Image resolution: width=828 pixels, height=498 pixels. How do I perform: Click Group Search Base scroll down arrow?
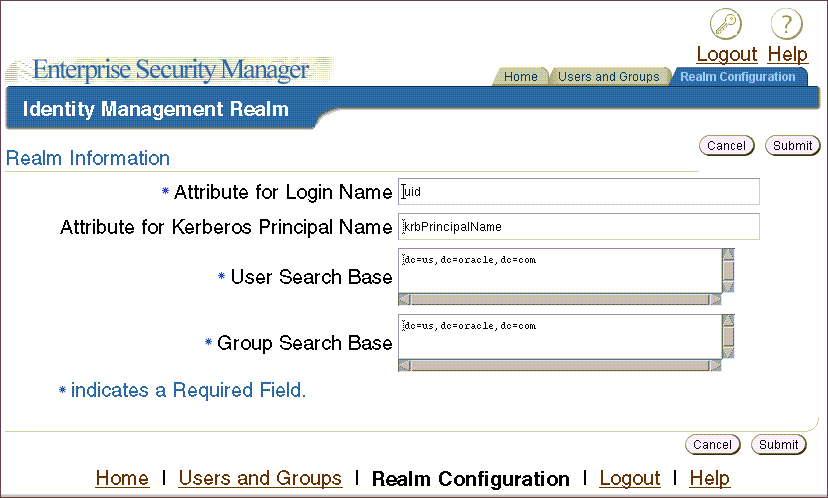point(729,351)
